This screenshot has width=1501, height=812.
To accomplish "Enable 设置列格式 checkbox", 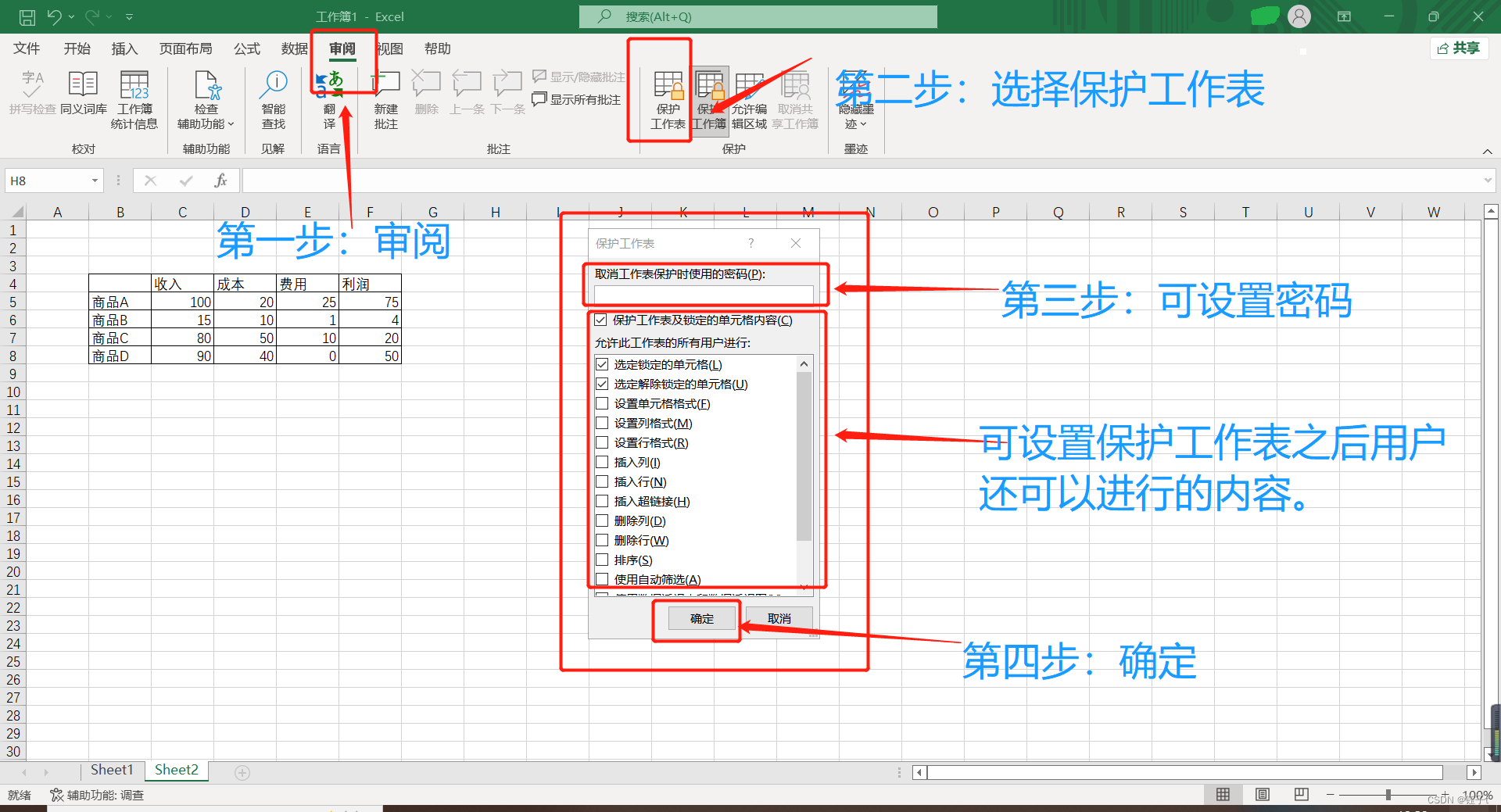I will (602, 423).
